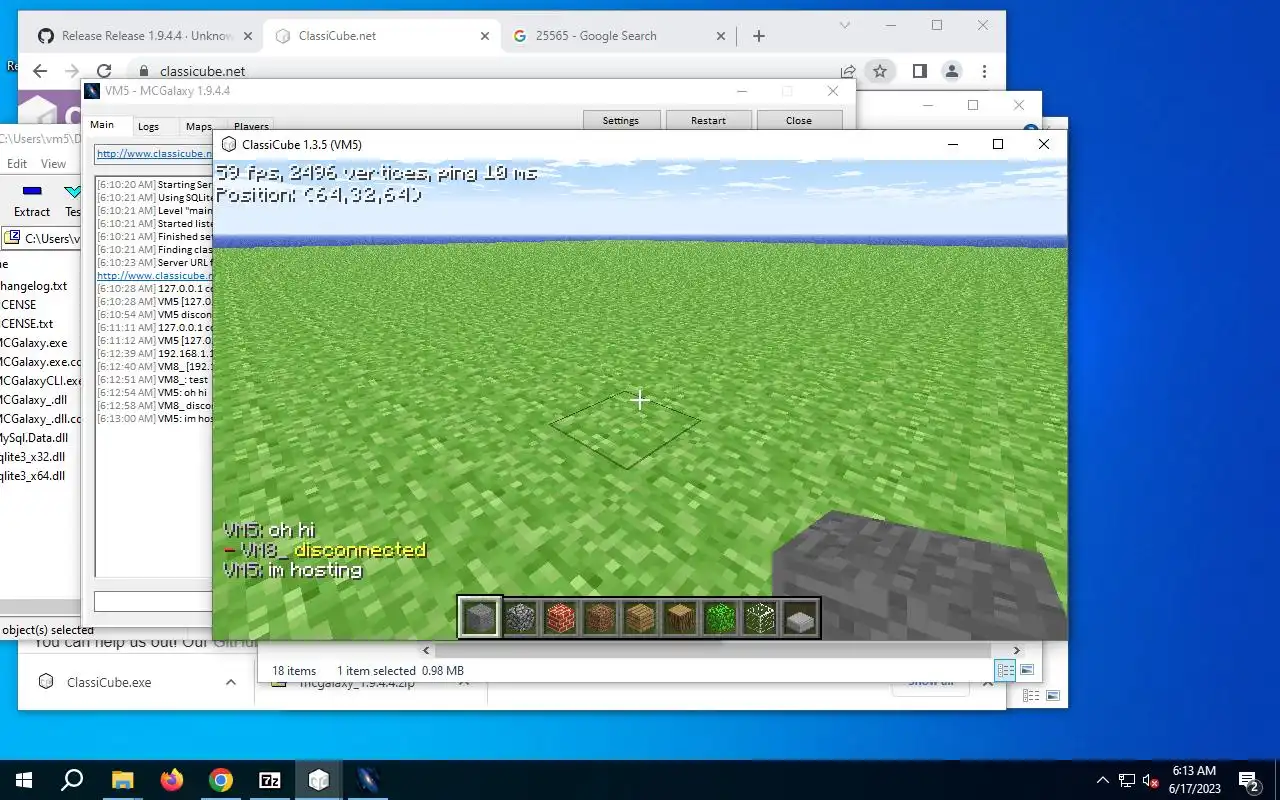The height and width of the screenshot is (800, 1280).
Task: Switch to ClassiCube in the taskbar
Action: (319, 780)
